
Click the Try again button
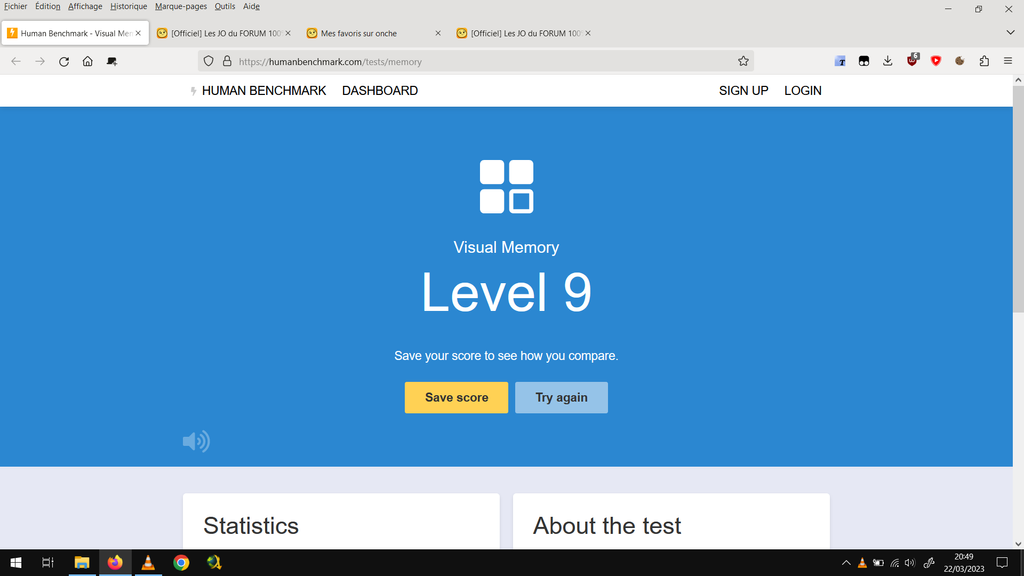[x=561, y=397]
